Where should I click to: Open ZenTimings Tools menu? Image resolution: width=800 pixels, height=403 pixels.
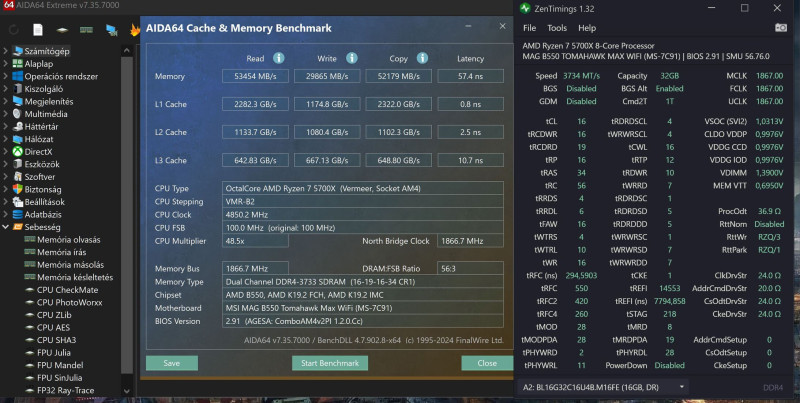(557, 28)
